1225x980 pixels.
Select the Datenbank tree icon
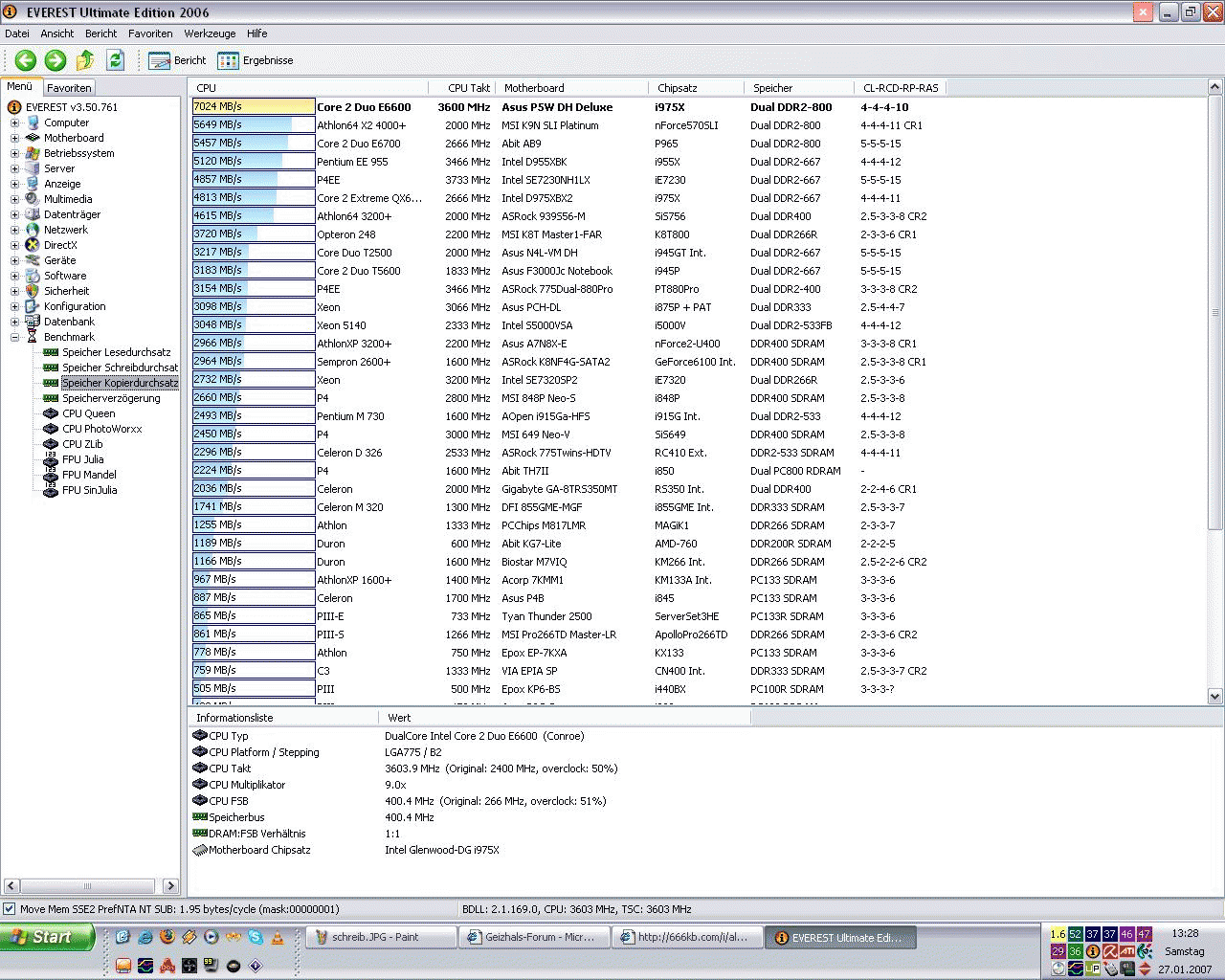[x=33, y=322]
